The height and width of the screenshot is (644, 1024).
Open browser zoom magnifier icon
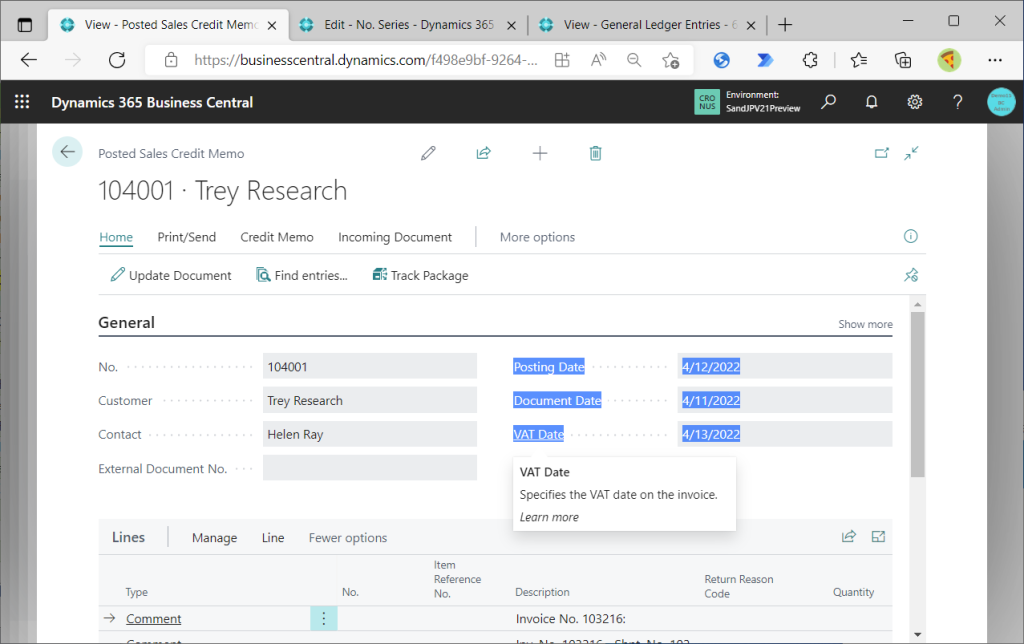(633, 60)
